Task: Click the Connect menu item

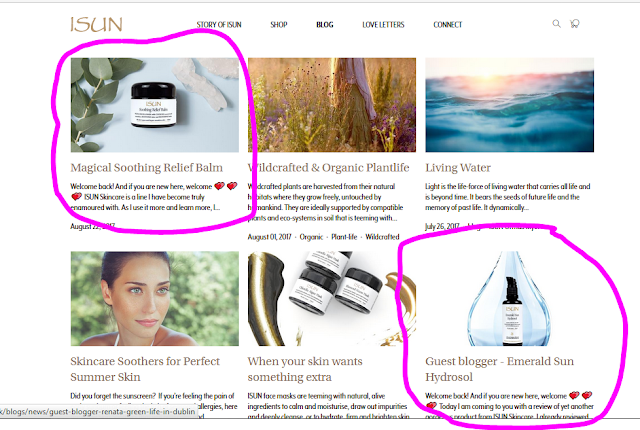Action: (448, 24)
